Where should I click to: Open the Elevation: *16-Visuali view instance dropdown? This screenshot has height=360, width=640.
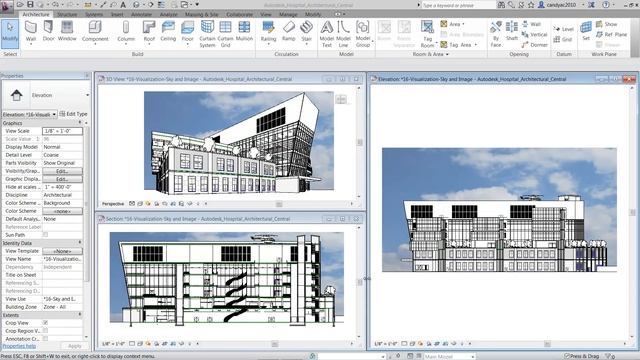29,114
